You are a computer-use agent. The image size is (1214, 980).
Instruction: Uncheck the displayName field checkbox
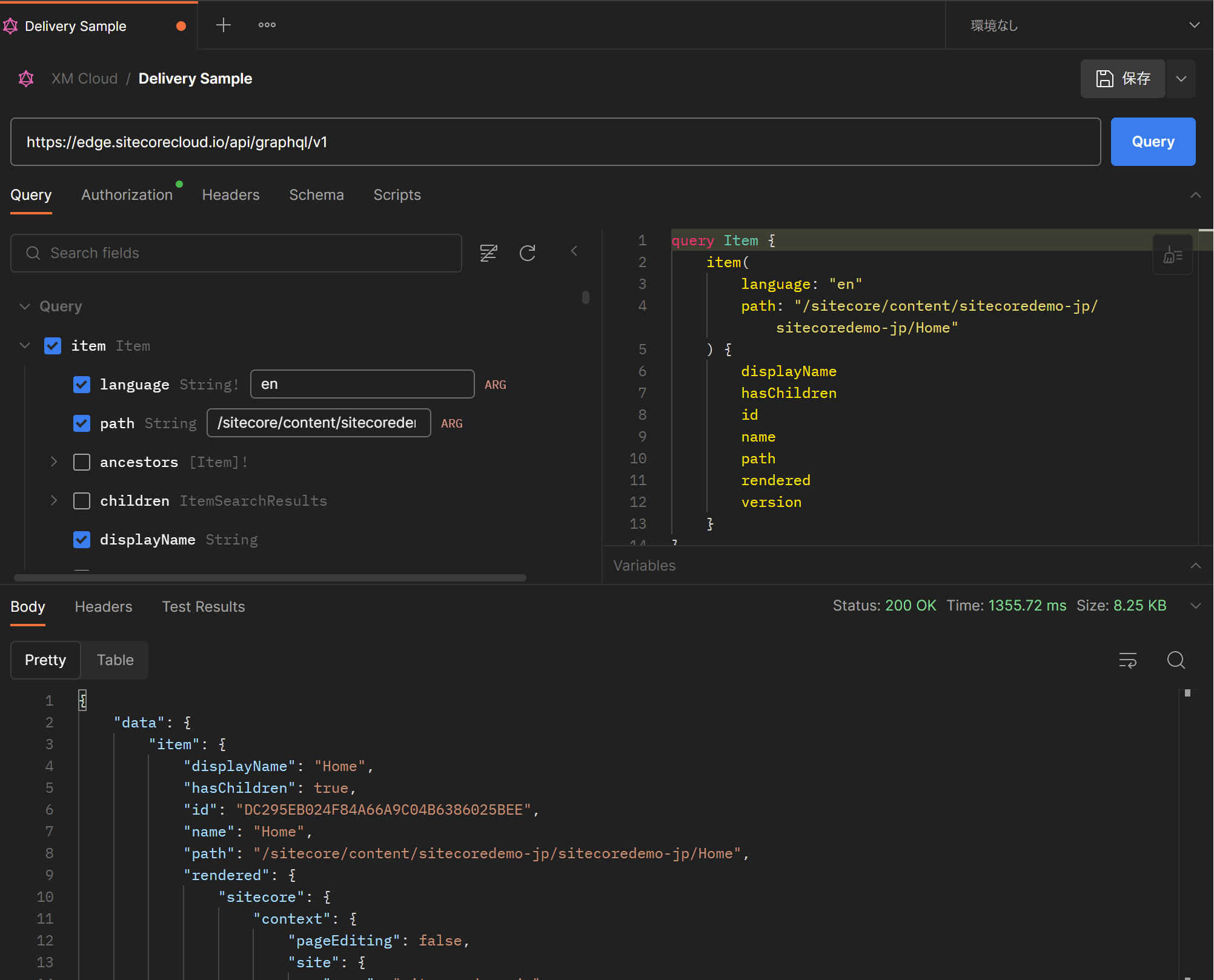(82, 540)
